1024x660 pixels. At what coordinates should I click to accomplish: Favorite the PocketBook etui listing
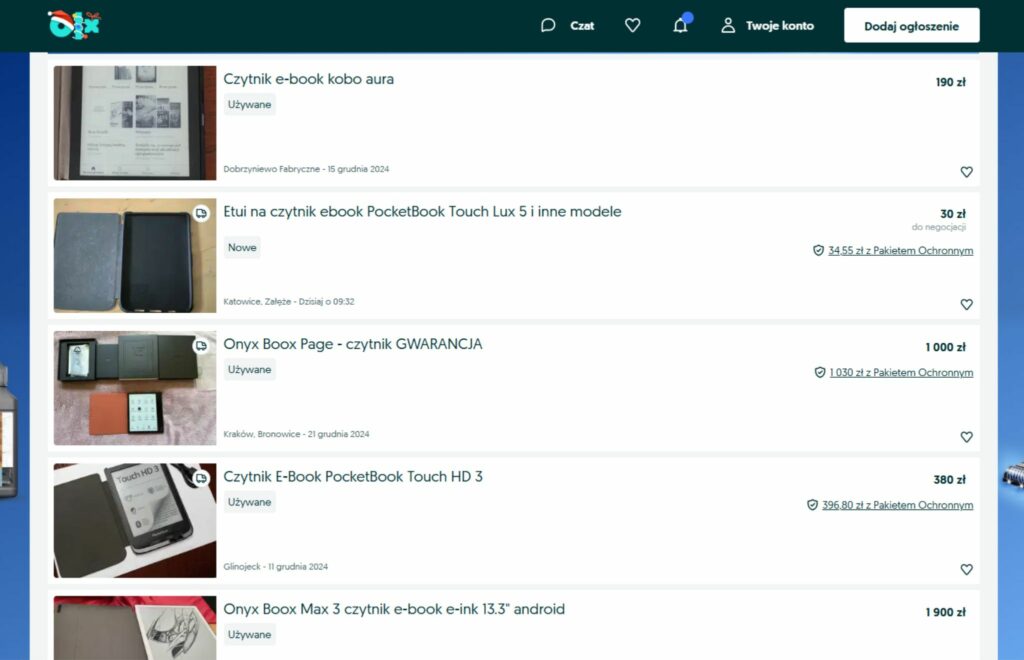(967, 304)
